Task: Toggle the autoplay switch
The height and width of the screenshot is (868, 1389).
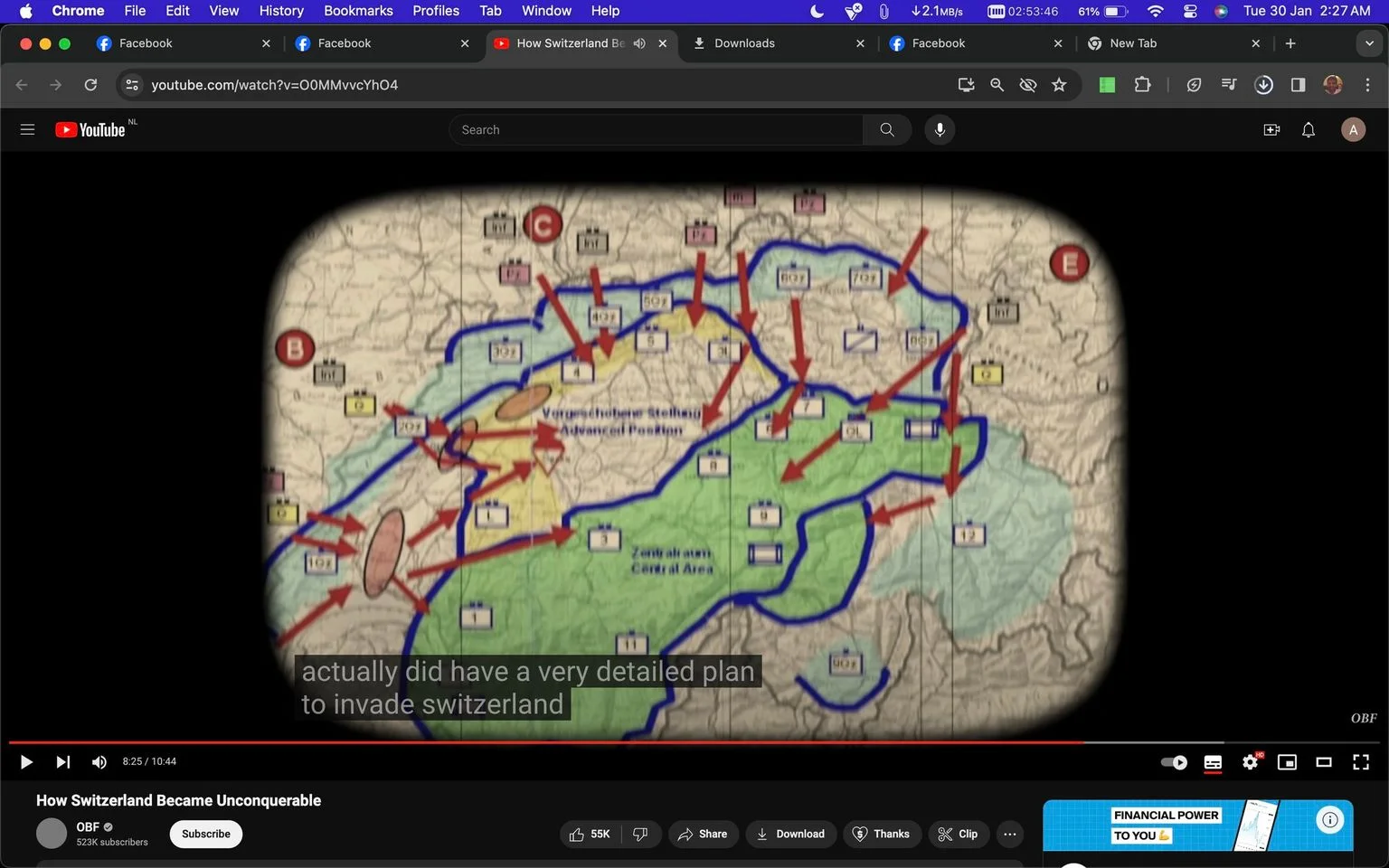Action: click(1174, 762)
